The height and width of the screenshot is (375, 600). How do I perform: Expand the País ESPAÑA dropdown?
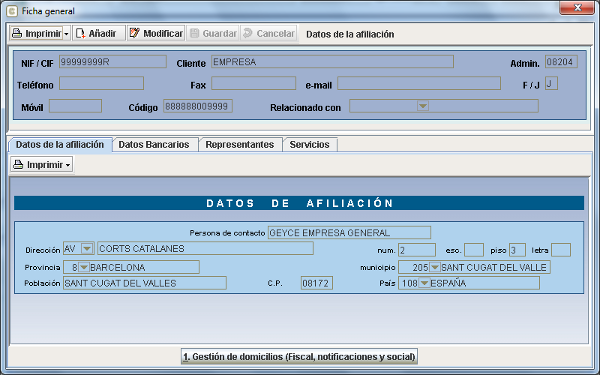point(424,283)
